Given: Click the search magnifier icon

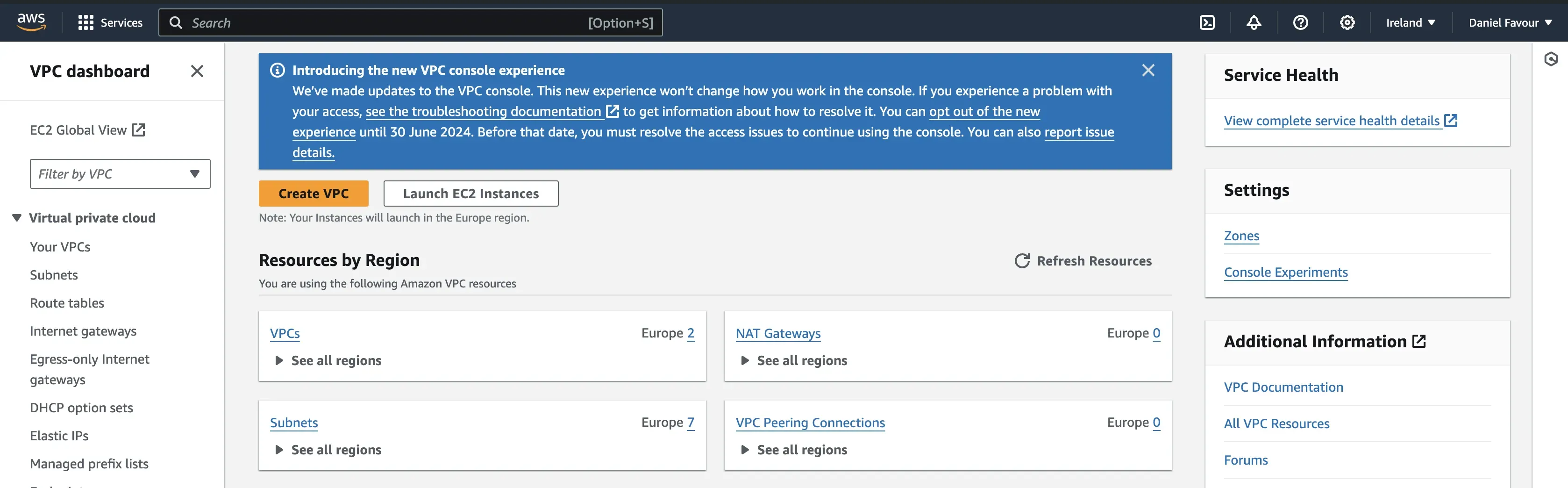Looking at the screenshot, I should tap(175, 22).
